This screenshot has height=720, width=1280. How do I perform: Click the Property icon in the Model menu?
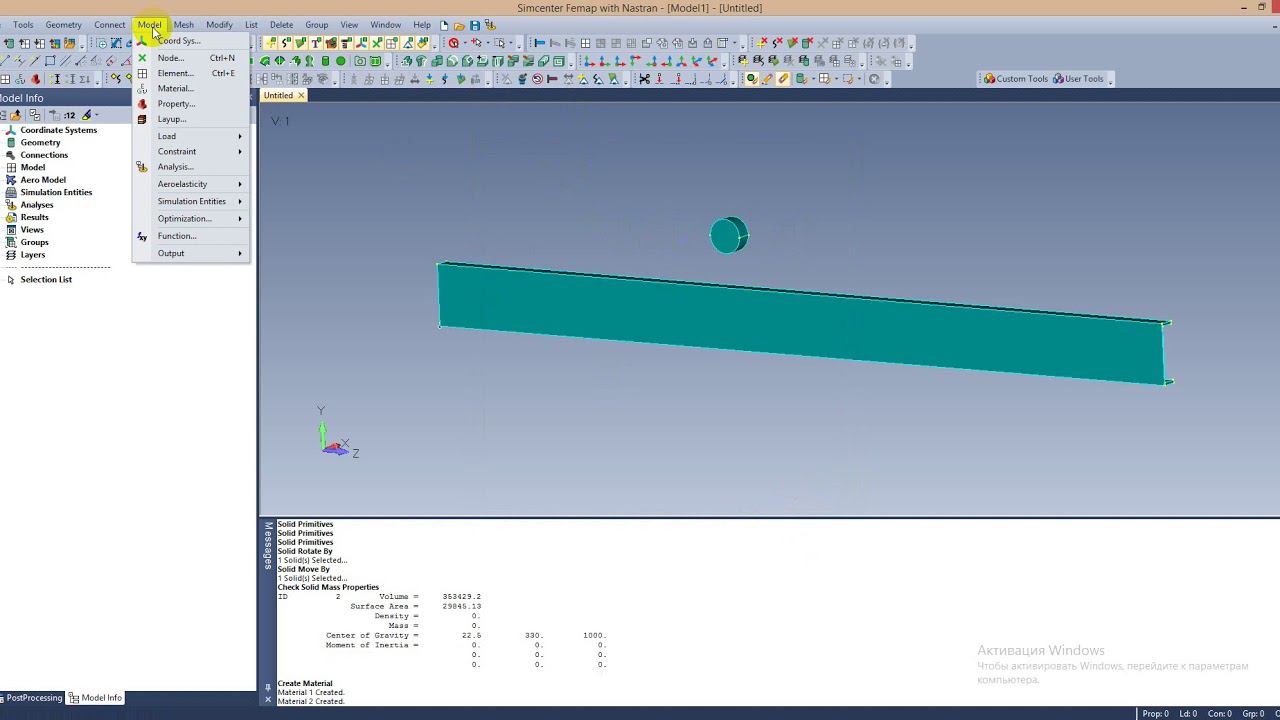tap(142, 104)
